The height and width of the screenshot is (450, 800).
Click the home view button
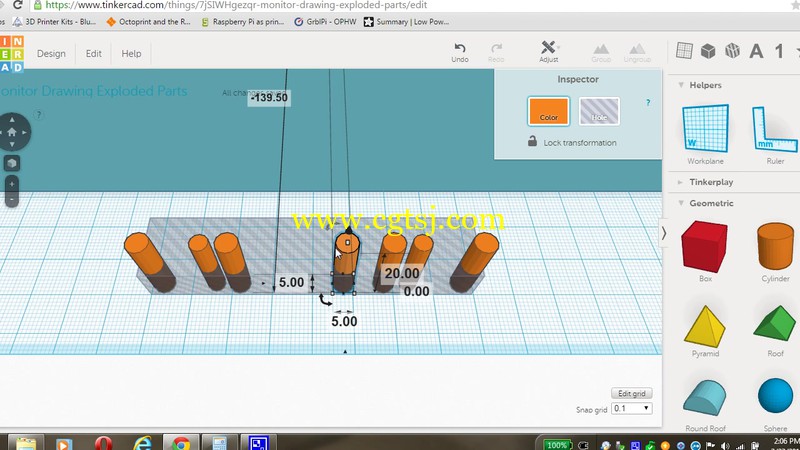12,132
